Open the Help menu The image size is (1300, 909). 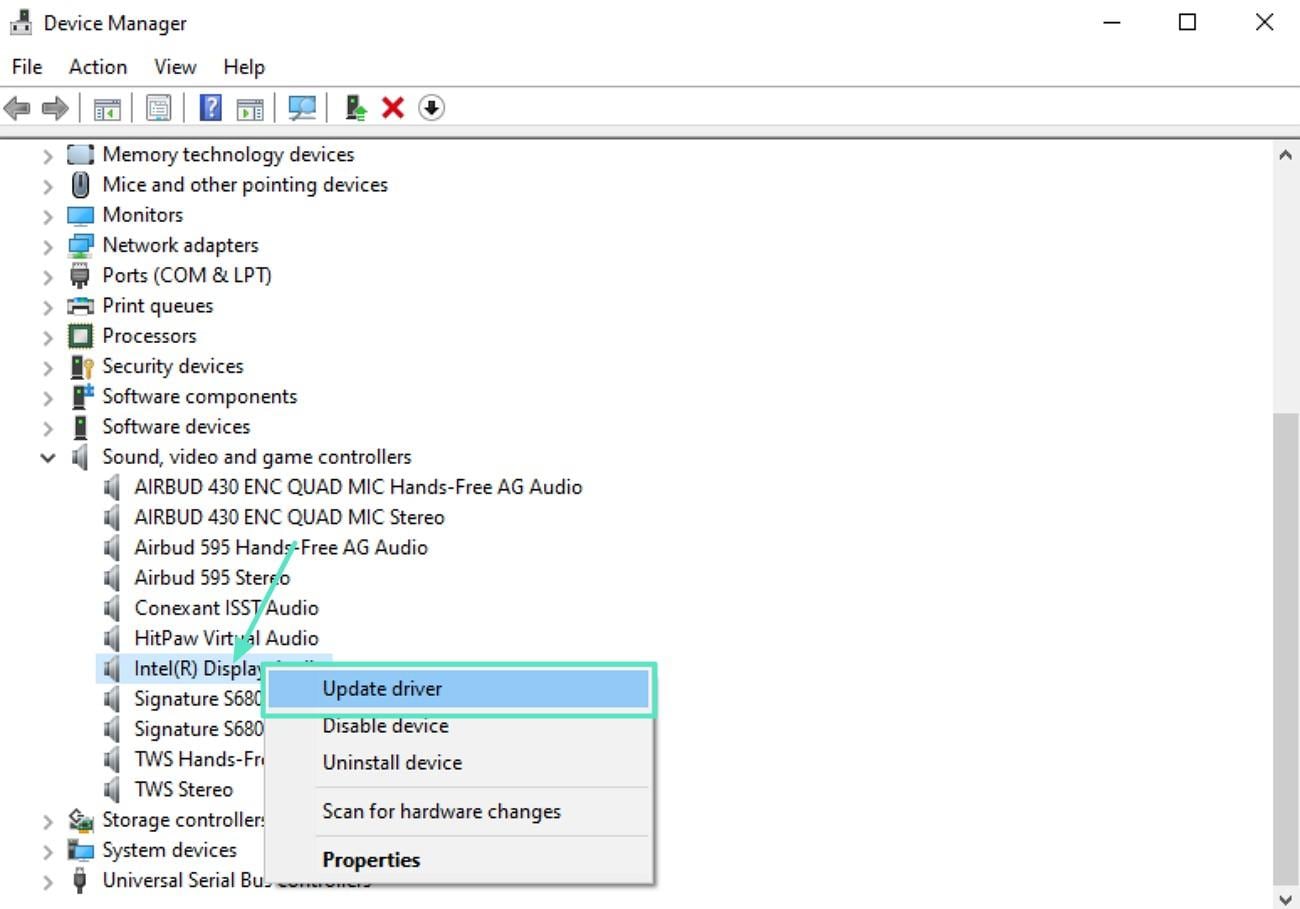click(x=244, y=67)
